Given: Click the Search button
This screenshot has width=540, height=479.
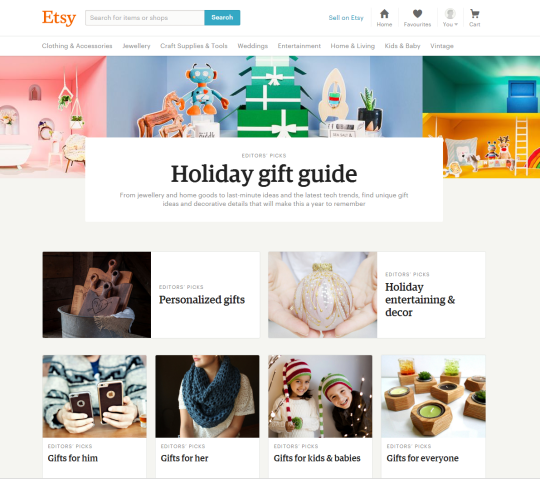Looking at the screenshot, I should point(222,18).
